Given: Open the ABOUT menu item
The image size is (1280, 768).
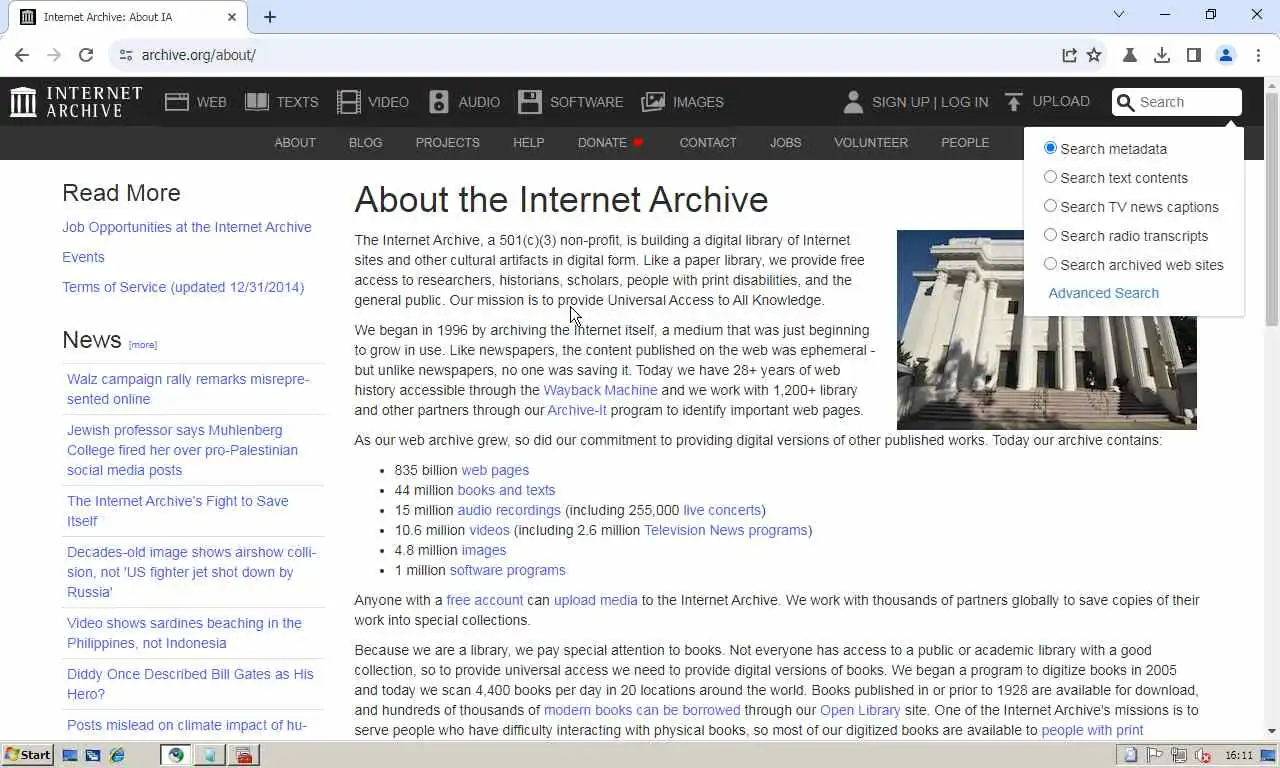Looking at the screenshot, I should click(x=295, y=143).
